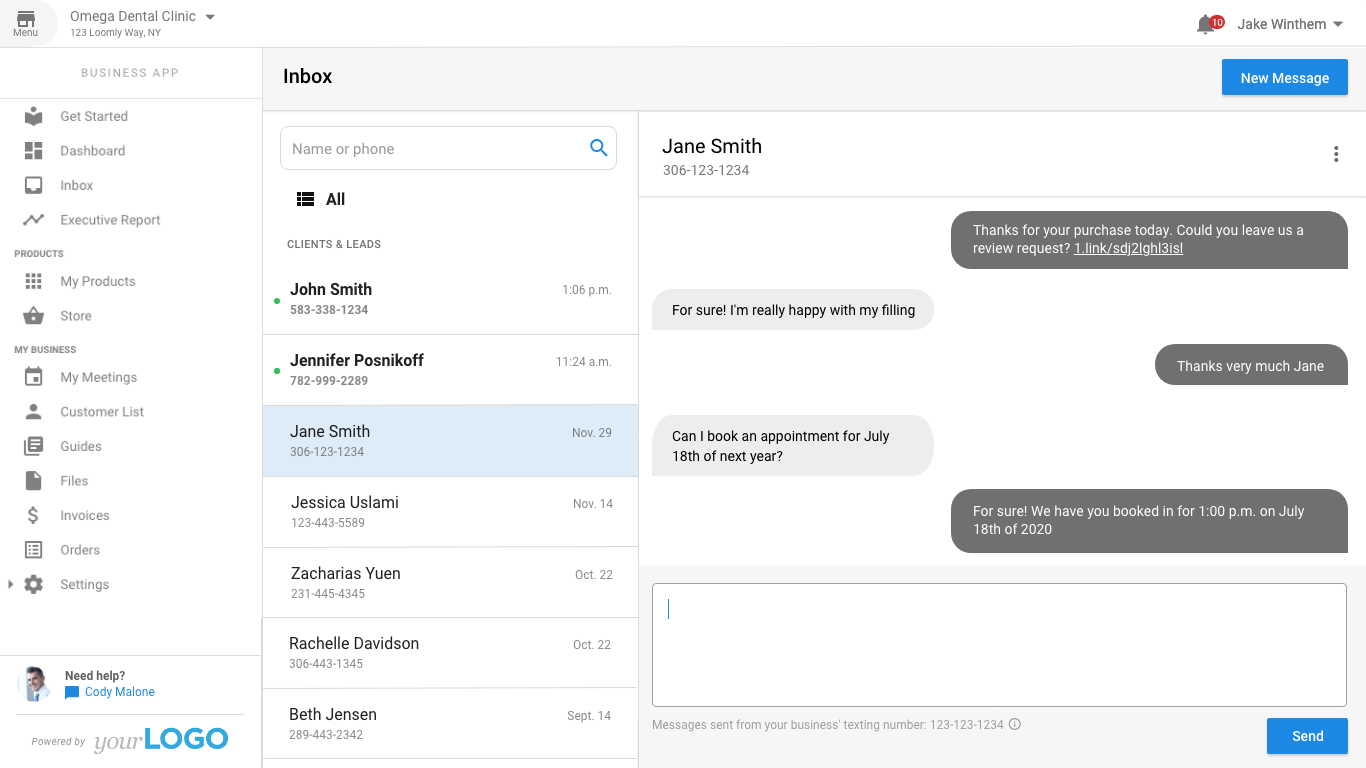1366x768 pixels.
Task: Click the search magnifier in the contacts list
Action: (x=599, y=147)
